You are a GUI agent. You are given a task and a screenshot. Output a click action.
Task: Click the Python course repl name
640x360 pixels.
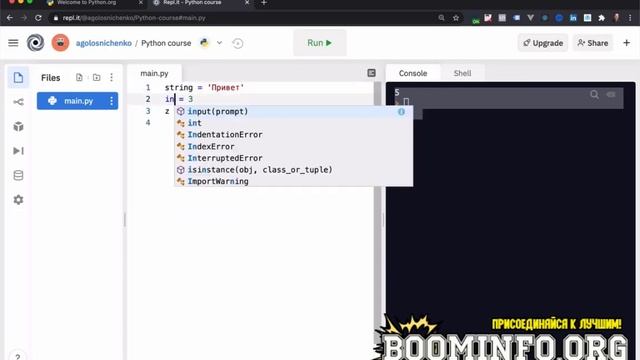coord(166,43)
